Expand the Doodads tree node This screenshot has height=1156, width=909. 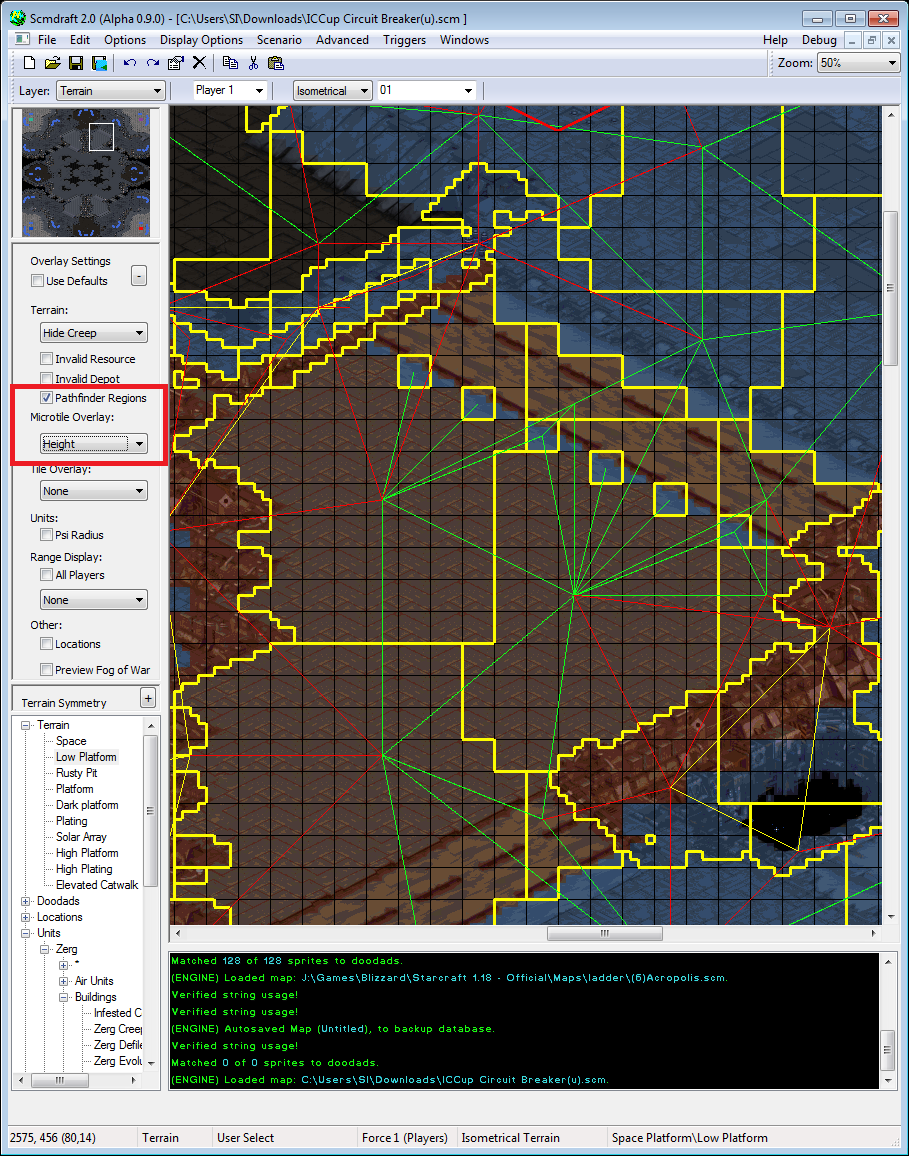(26, 901)
